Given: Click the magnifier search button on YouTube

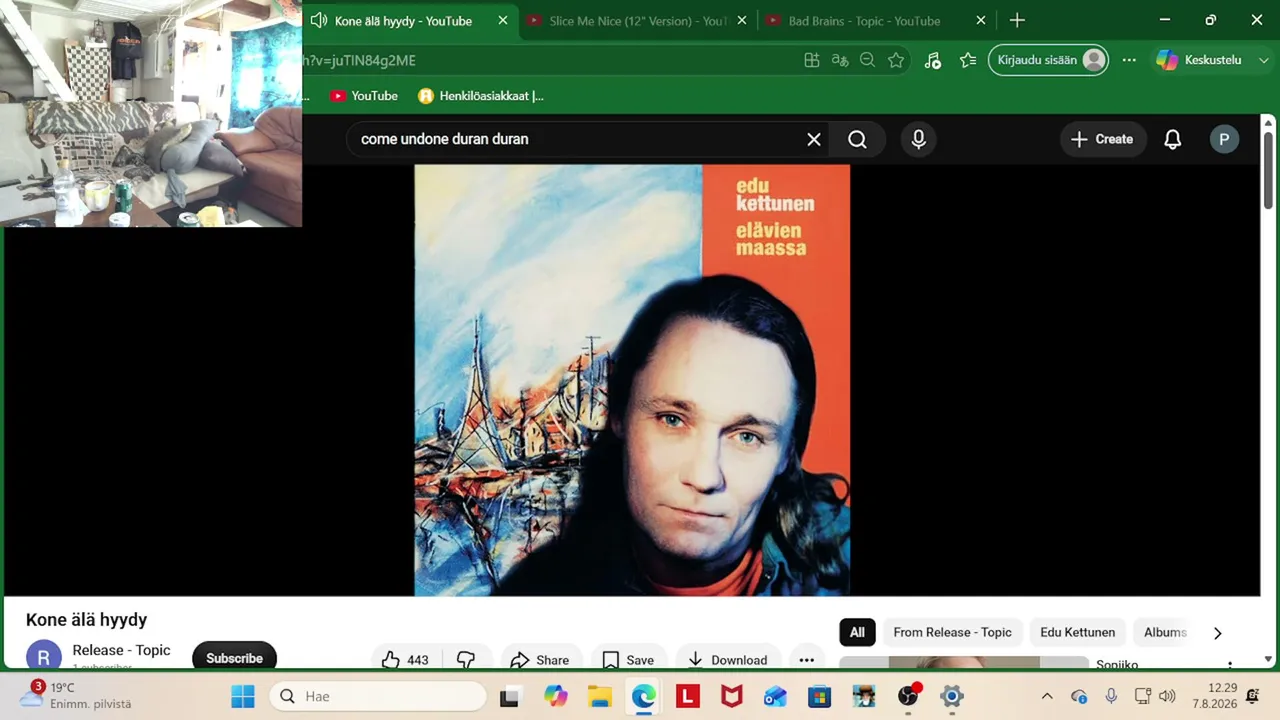Looking at the screenshot, I should click(x=857, y=139).
